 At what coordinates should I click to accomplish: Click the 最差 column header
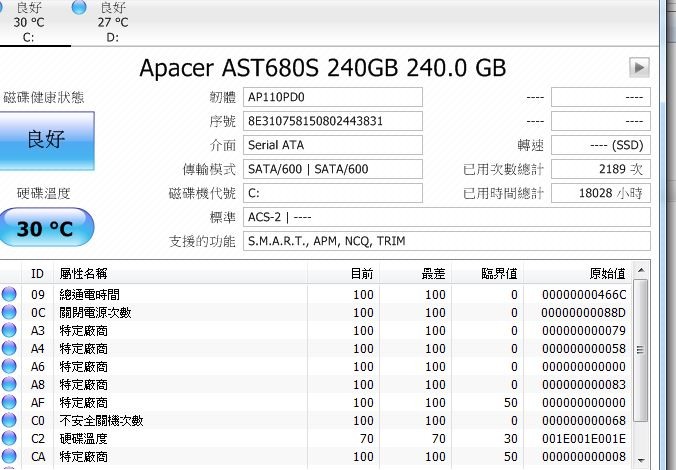416,273
